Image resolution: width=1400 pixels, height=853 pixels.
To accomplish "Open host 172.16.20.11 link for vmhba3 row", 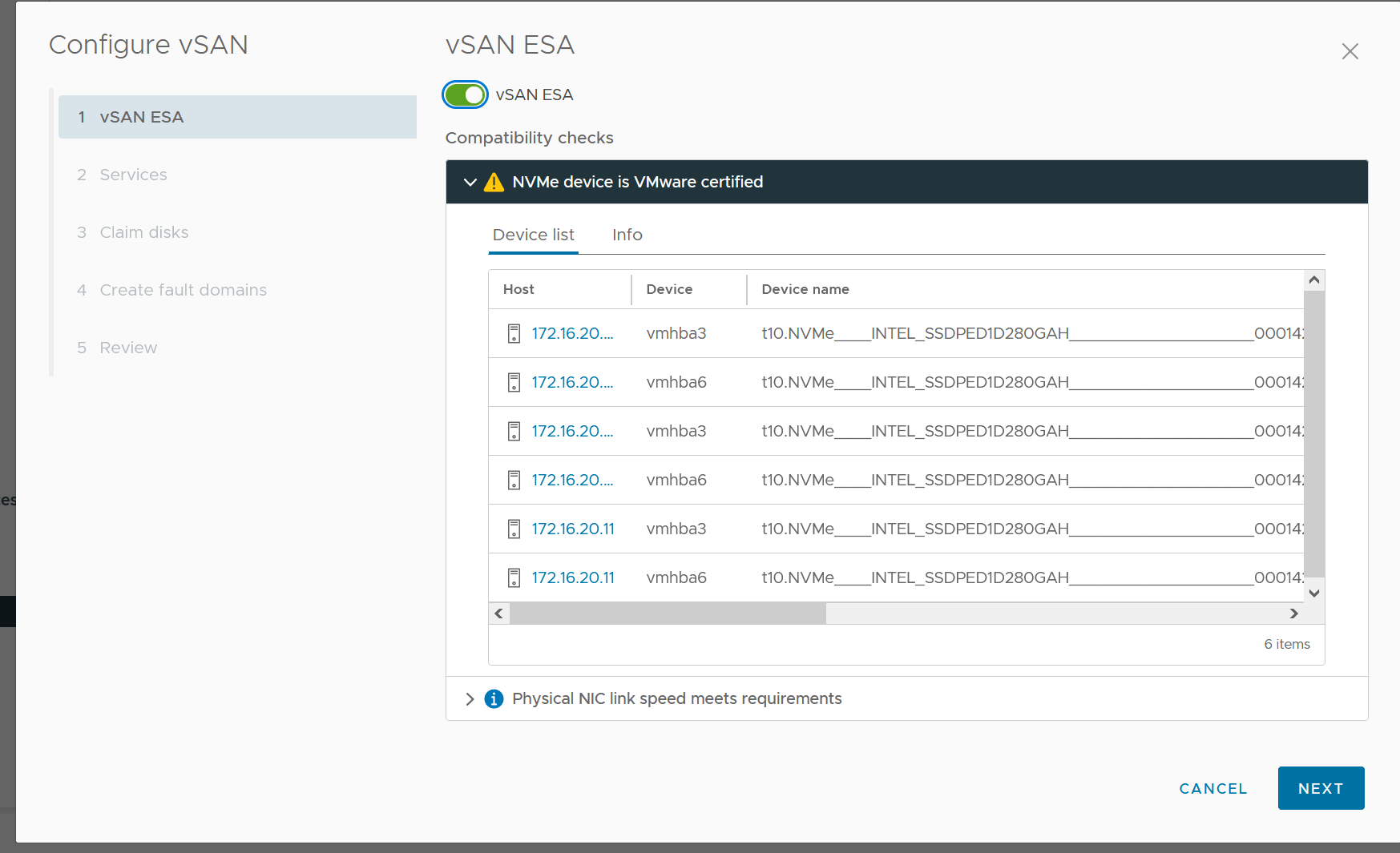I will point(573,529).
